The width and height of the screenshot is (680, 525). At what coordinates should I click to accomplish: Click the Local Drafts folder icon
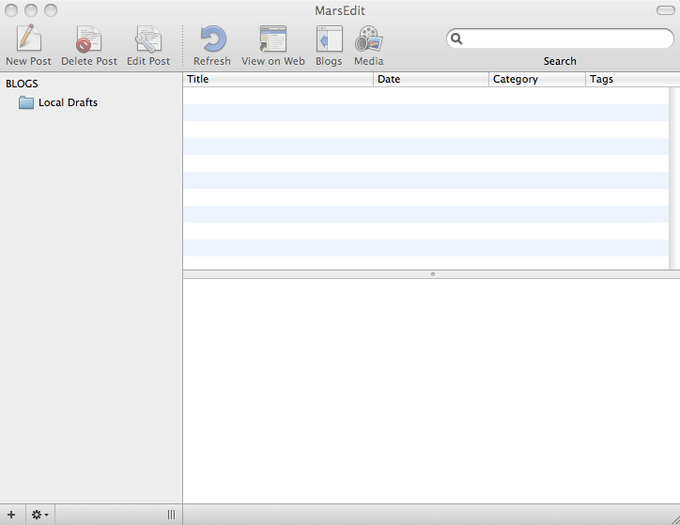(x=26, y=103)
